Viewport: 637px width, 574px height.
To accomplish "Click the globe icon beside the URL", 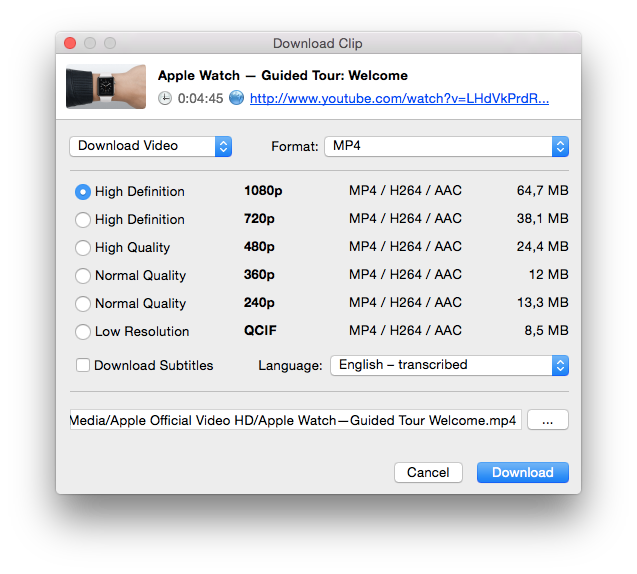I will point(236,98).
